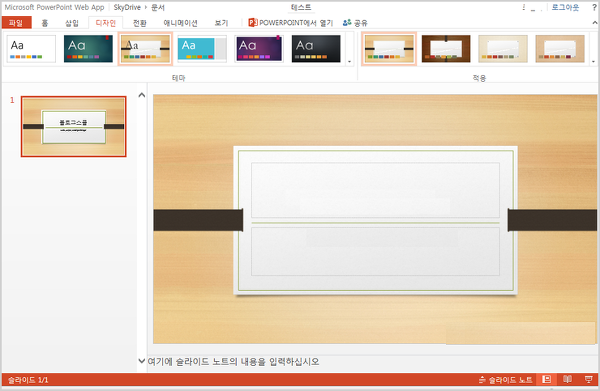Switch to editing view icon
The image size is (600, 391).
click(x=547, y=380)
